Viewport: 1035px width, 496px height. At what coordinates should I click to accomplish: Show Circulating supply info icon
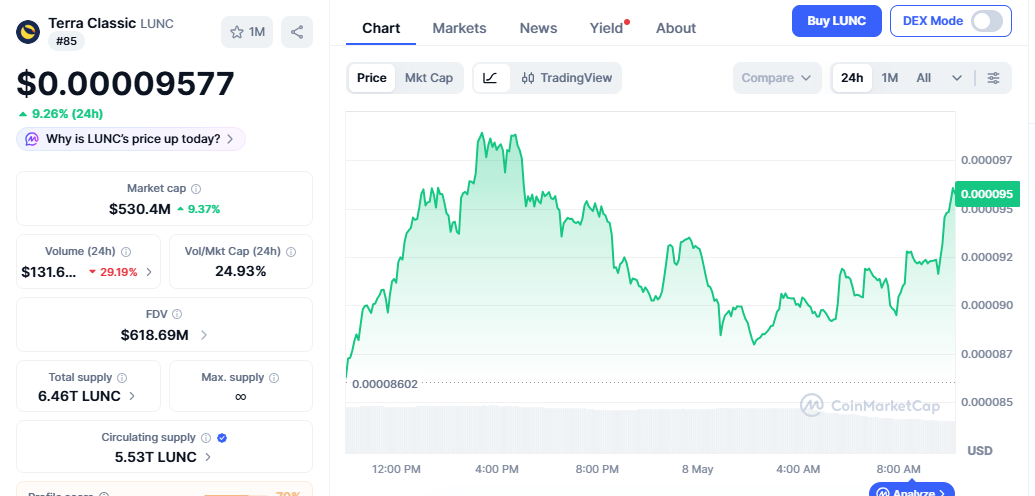pos(206,437)
